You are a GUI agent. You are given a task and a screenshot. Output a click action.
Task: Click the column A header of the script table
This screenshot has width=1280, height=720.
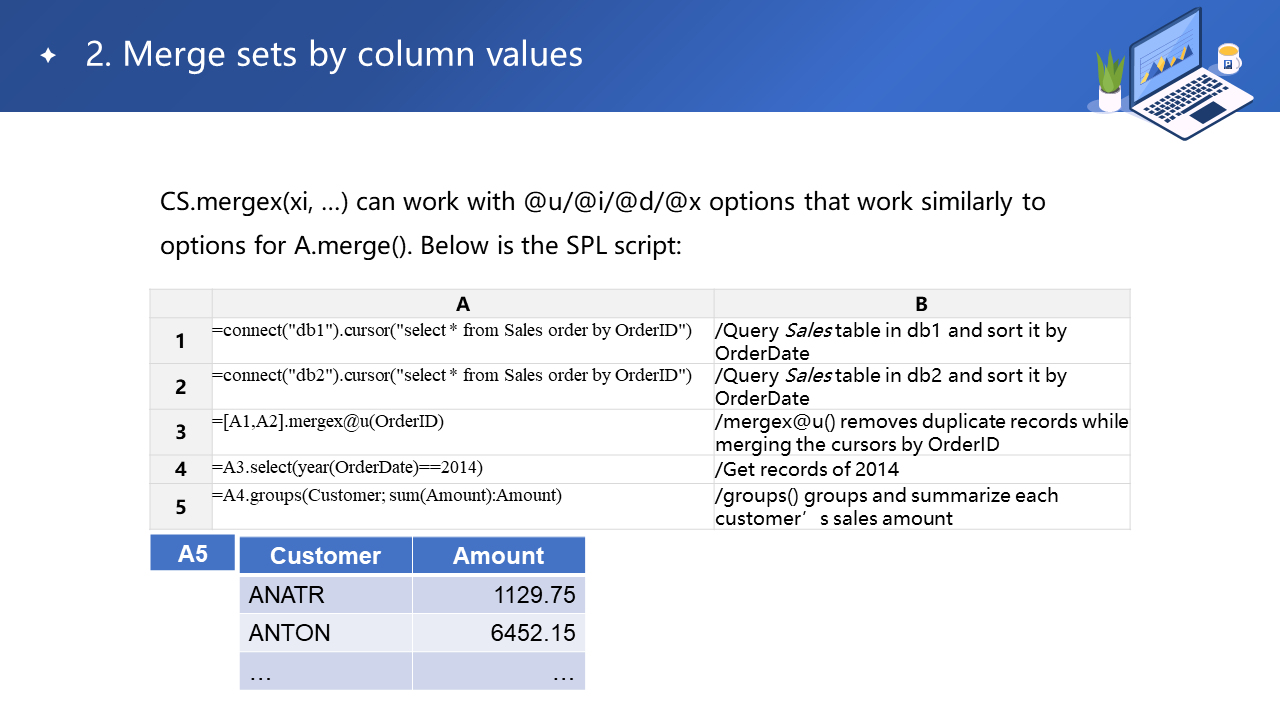point(462,304)
